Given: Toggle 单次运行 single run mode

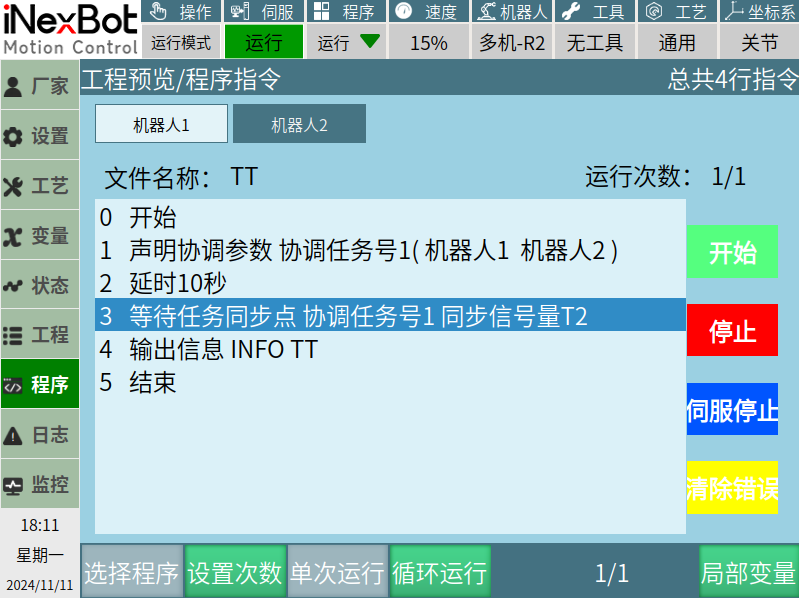Looking at the screenshot, I should (x=337, y=573).
